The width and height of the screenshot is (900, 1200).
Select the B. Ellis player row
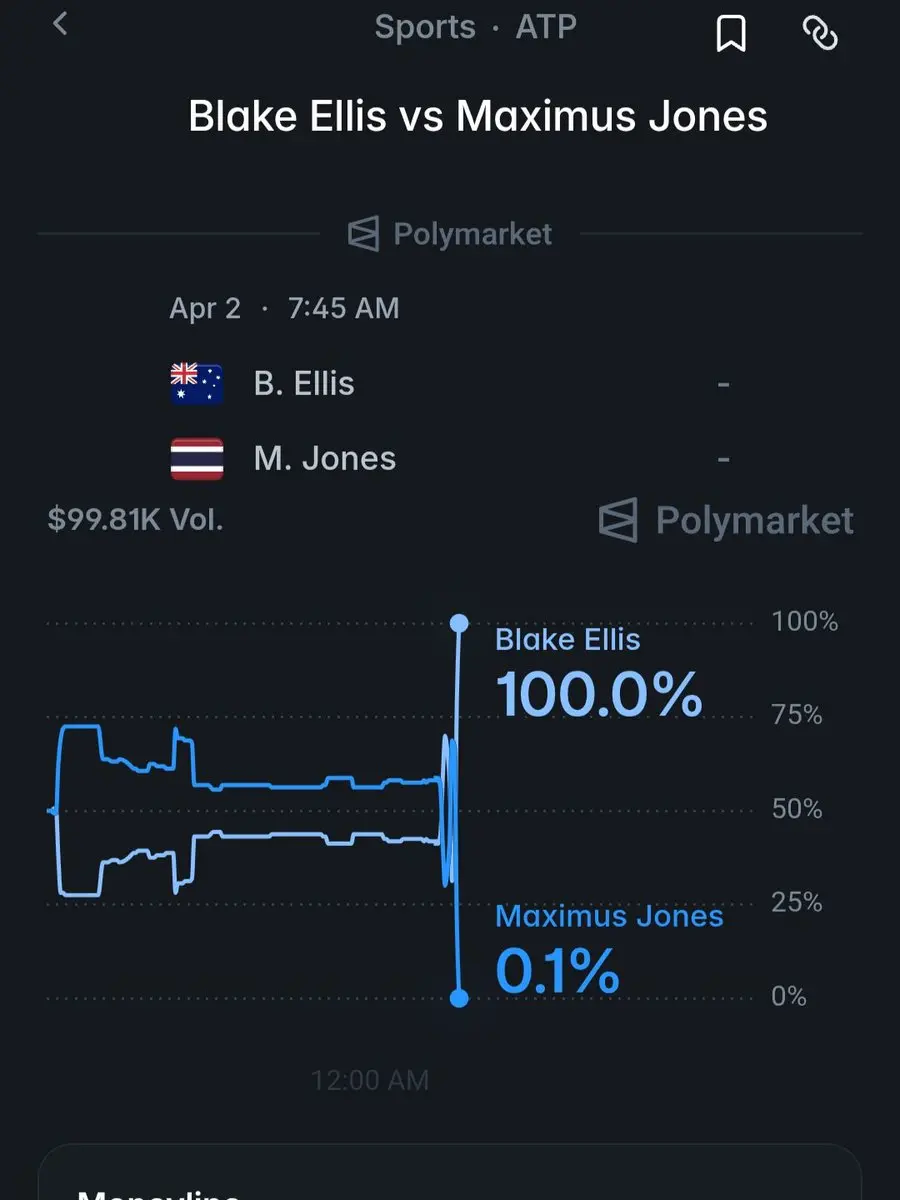pyautogui.click(x=450, y=384)
